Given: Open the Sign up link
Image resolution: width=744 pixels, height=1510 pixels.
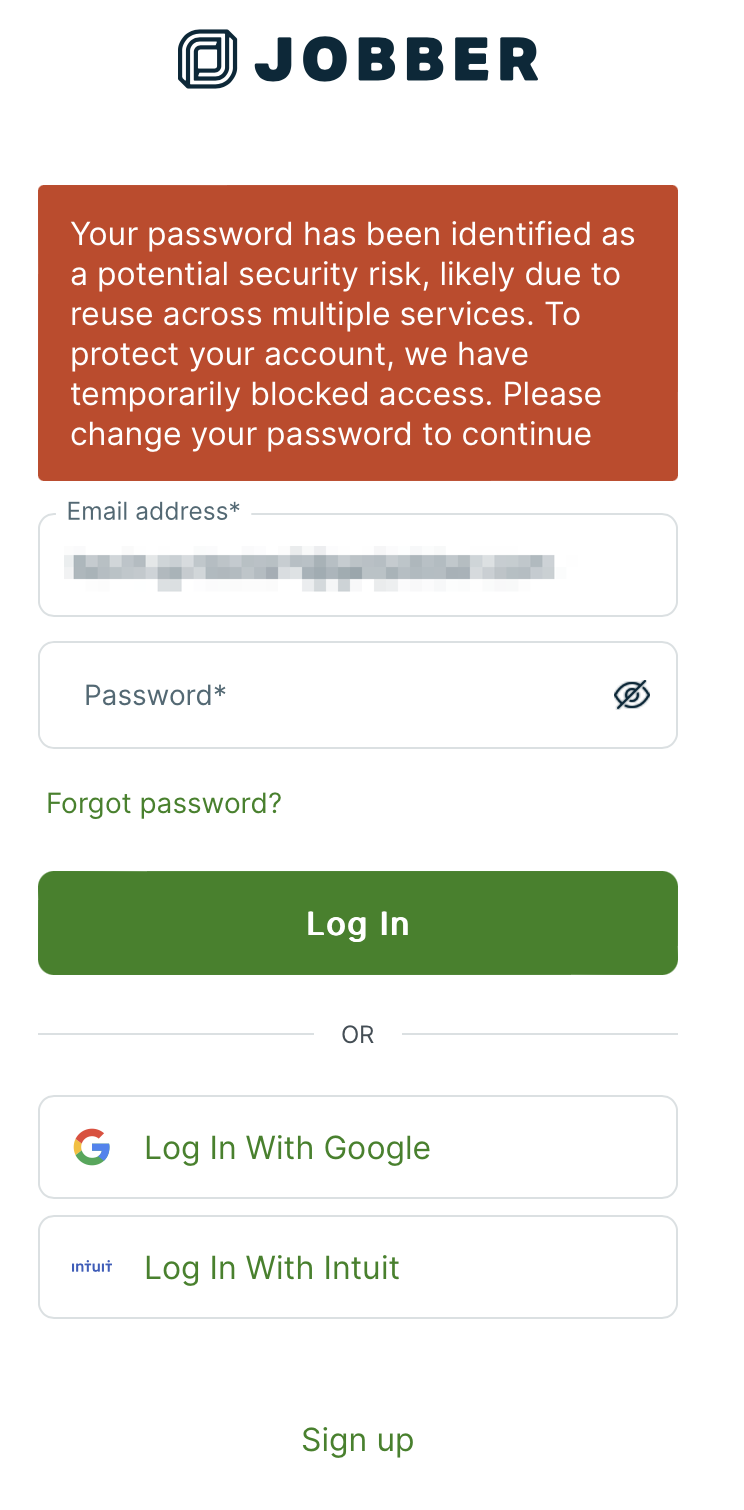Looking at the screenshot, I should tap(358, 1439).
